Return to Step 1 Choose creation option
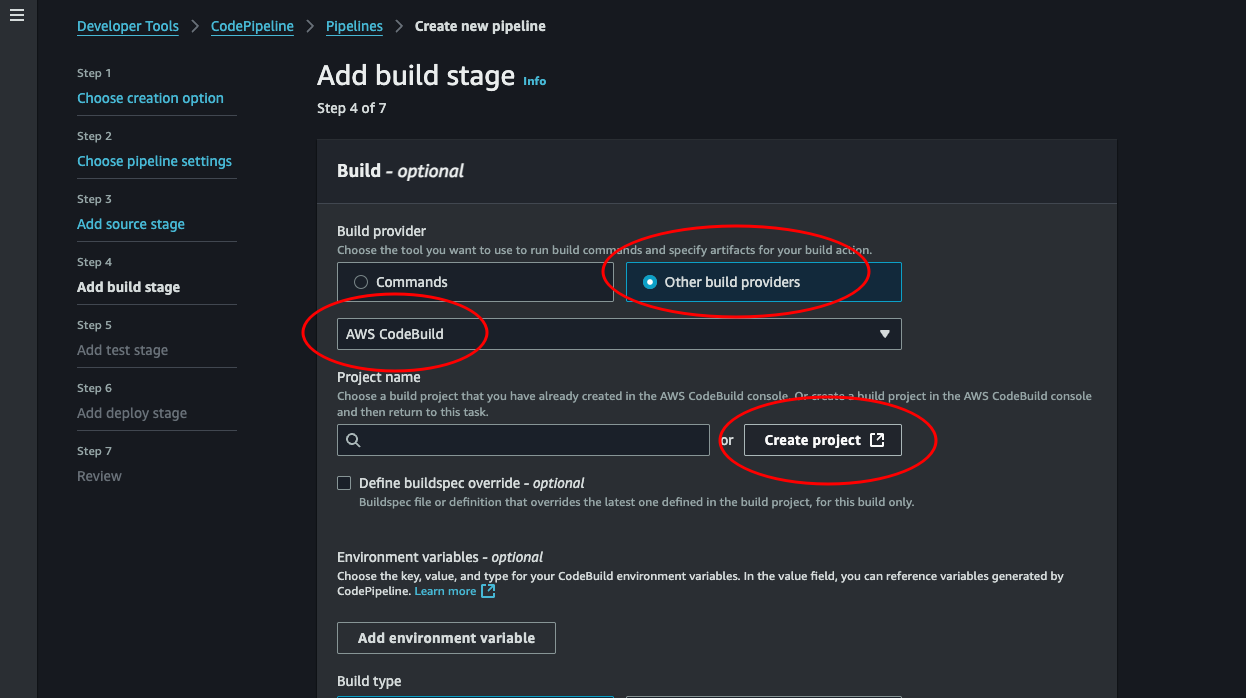1246x698 pixels. pyautogui.click(x=150, y=98)
